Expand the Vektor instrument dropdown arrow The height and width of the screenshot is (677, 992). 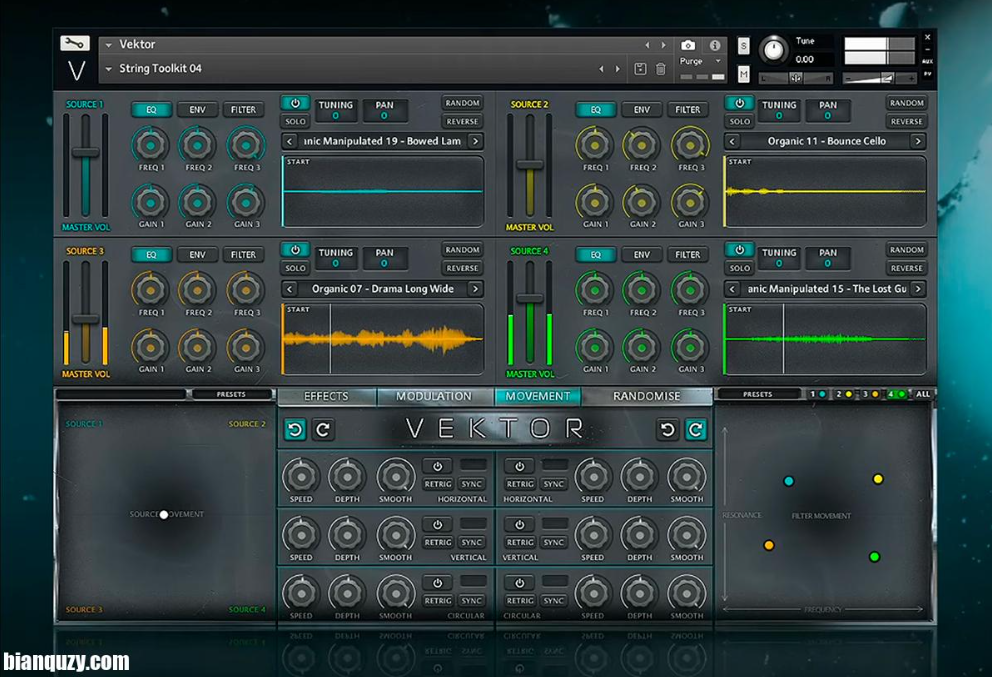click(x=108, y=44)
